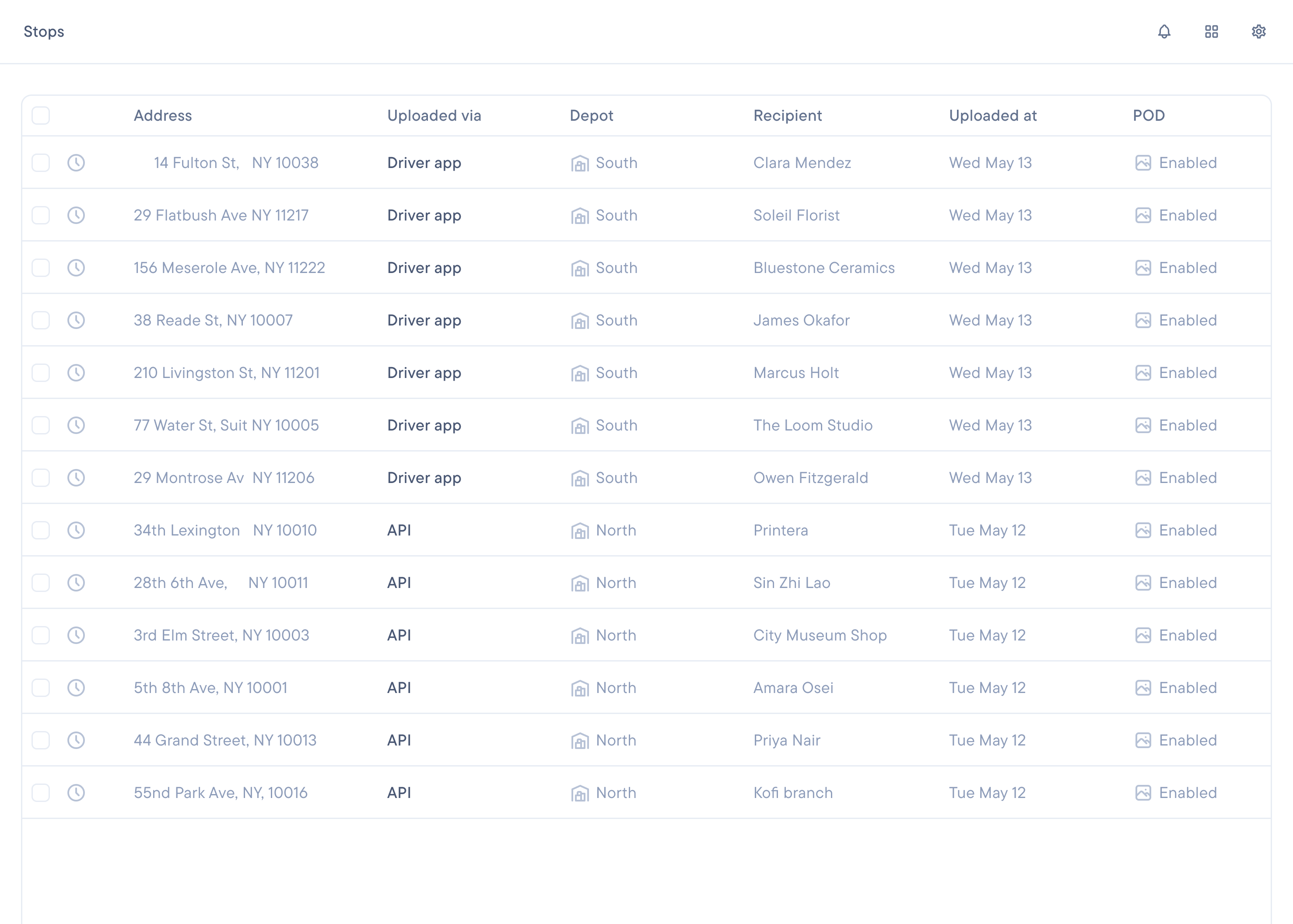Click 'Wed May 13' in Soleil Florist row
Viewport: 1293px width, 924px height.
(x=990, y=216)
